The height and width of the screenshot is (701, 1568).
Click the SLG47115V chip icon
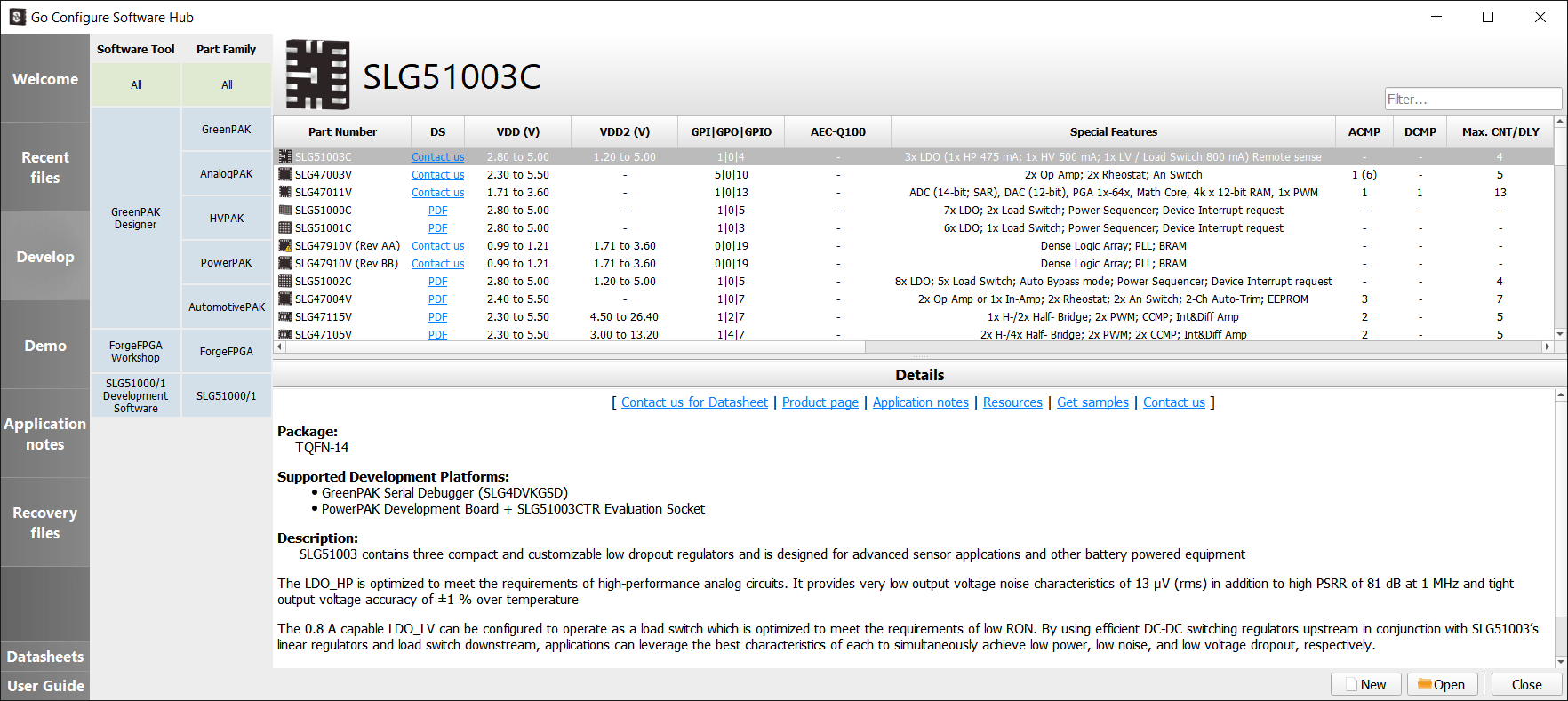click(x=284, y=317)
